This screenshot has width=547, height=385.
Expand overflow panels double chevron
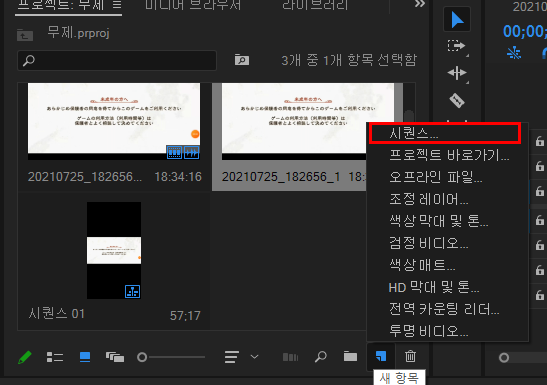click(x=420, y=4)
